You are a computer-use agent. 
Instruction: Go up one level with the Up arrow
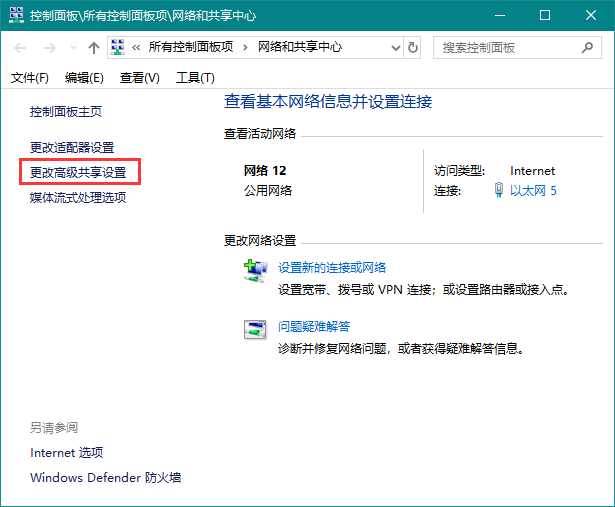coord(94,48)
